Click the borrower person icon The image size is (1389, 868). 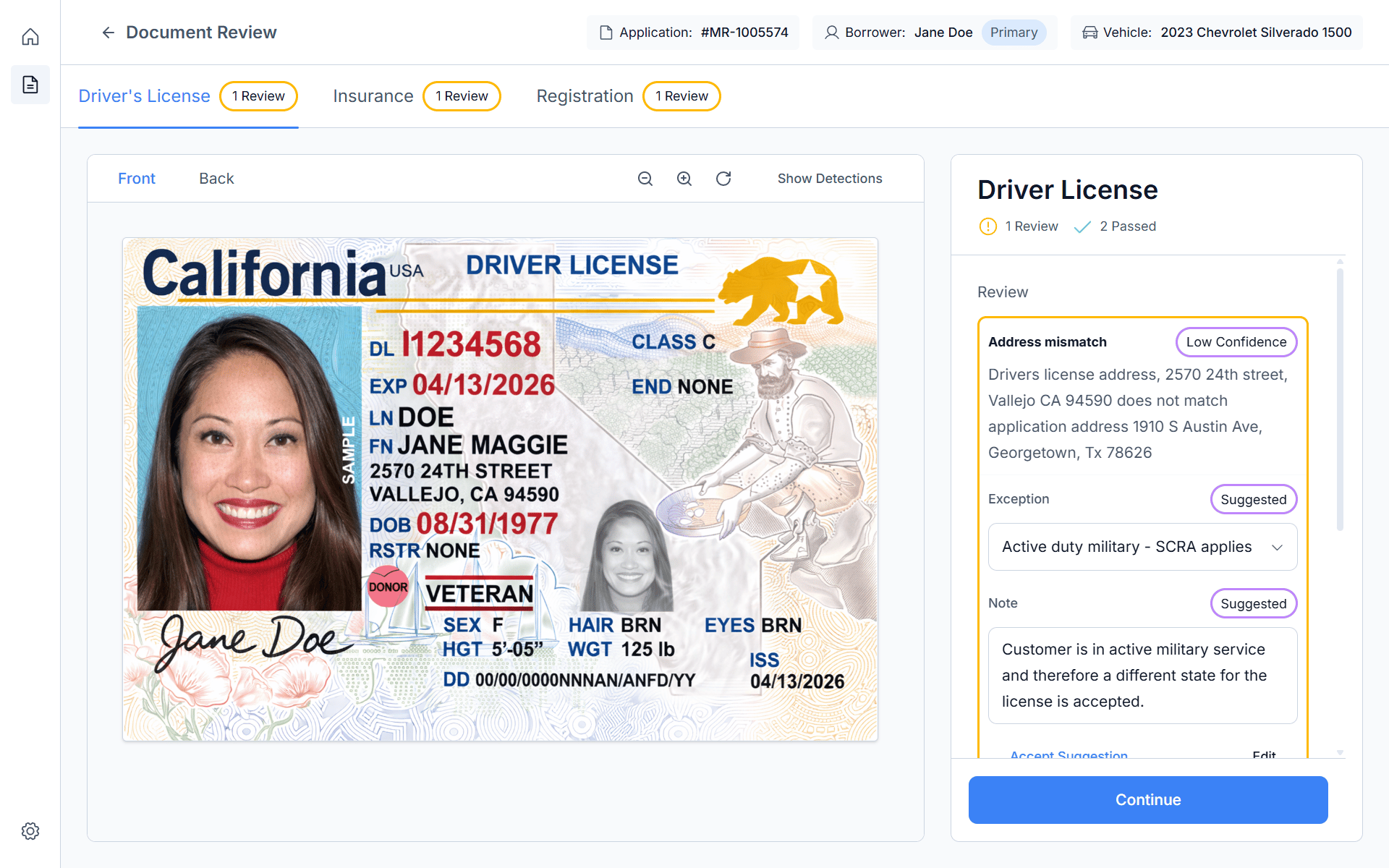pyautogui.click(x=832, y=33)
